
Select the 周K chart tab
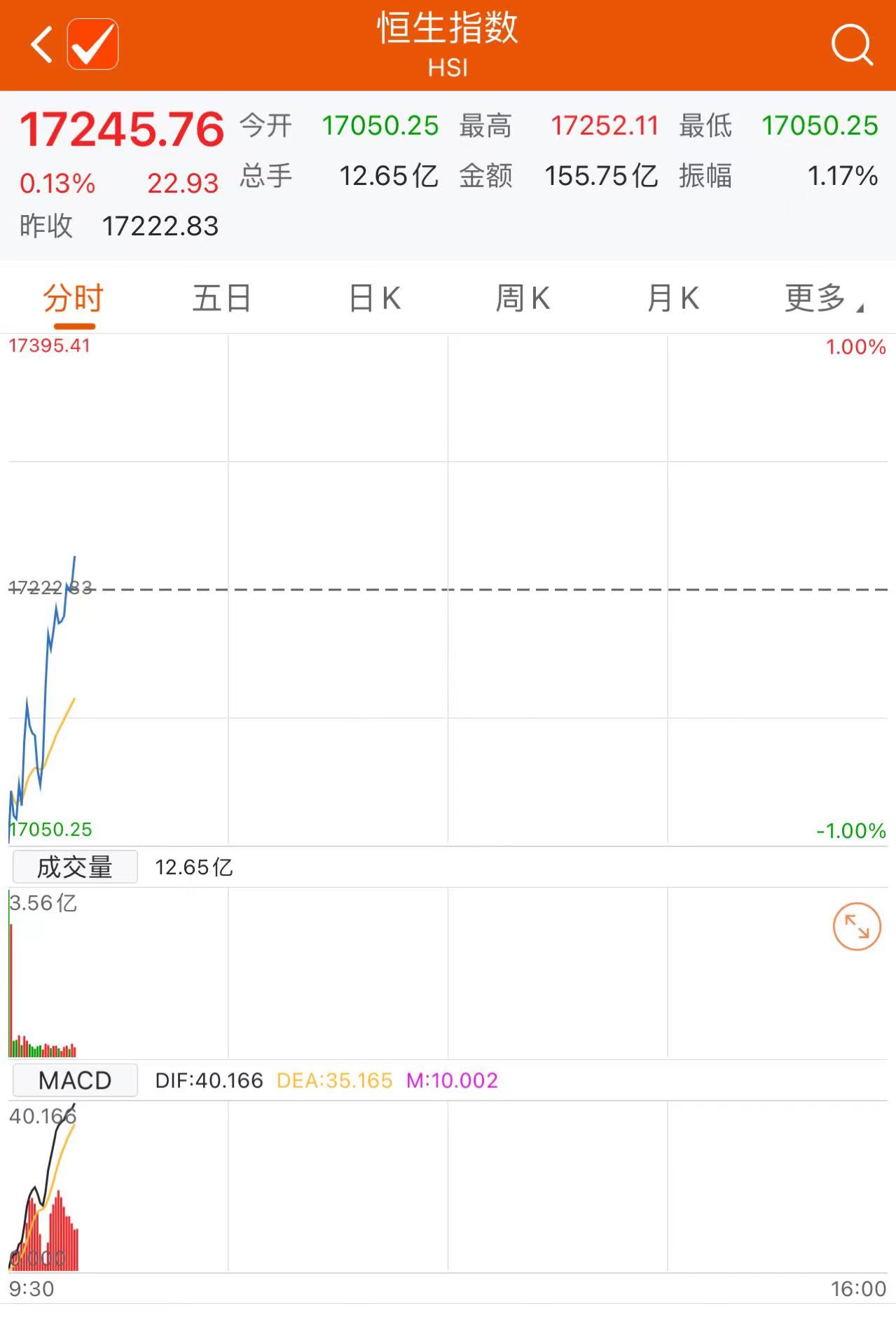pos(523,299)
